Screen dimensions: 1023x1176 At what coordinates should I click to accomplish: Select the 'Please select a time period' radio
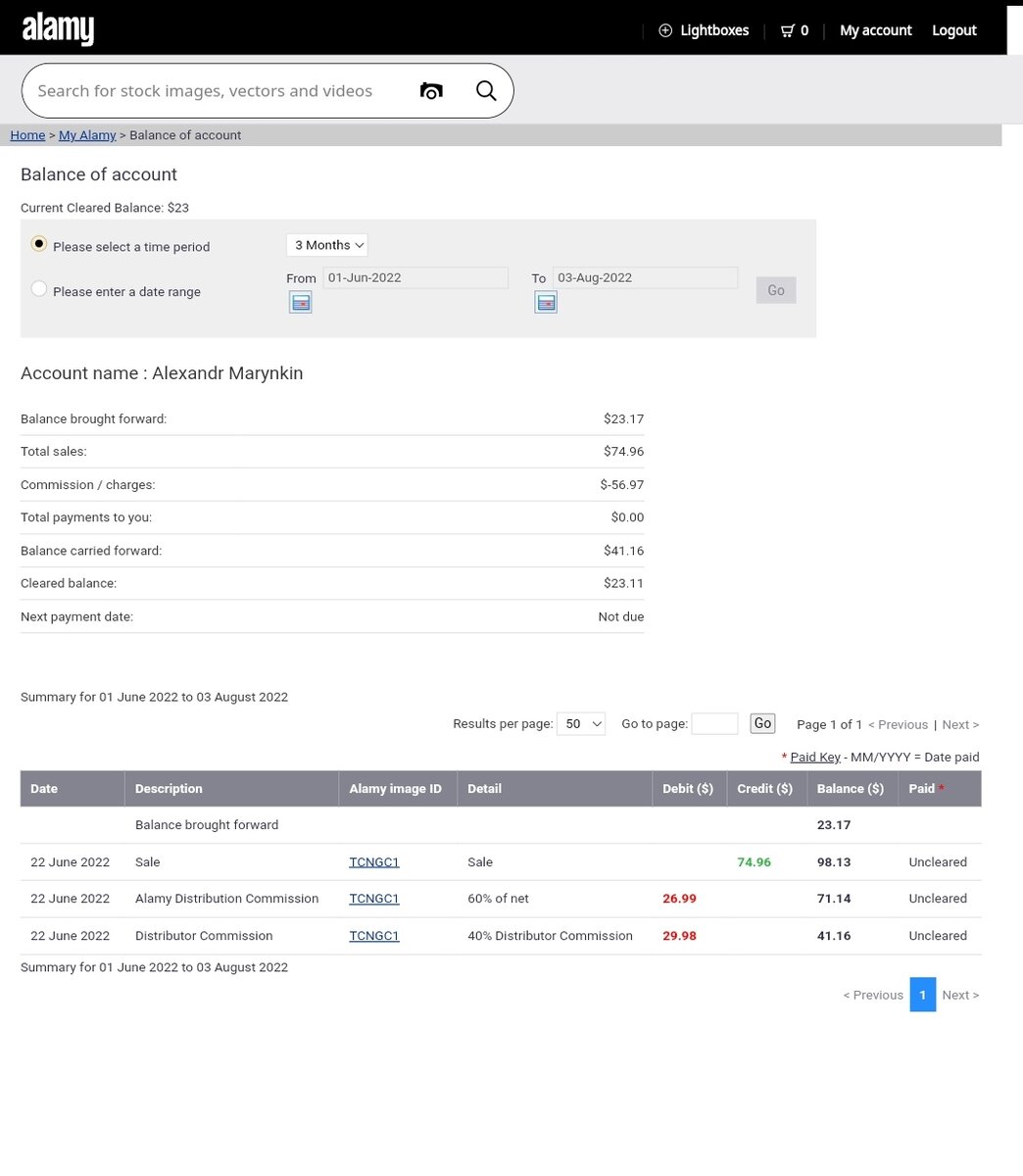[x=39, y=244]
